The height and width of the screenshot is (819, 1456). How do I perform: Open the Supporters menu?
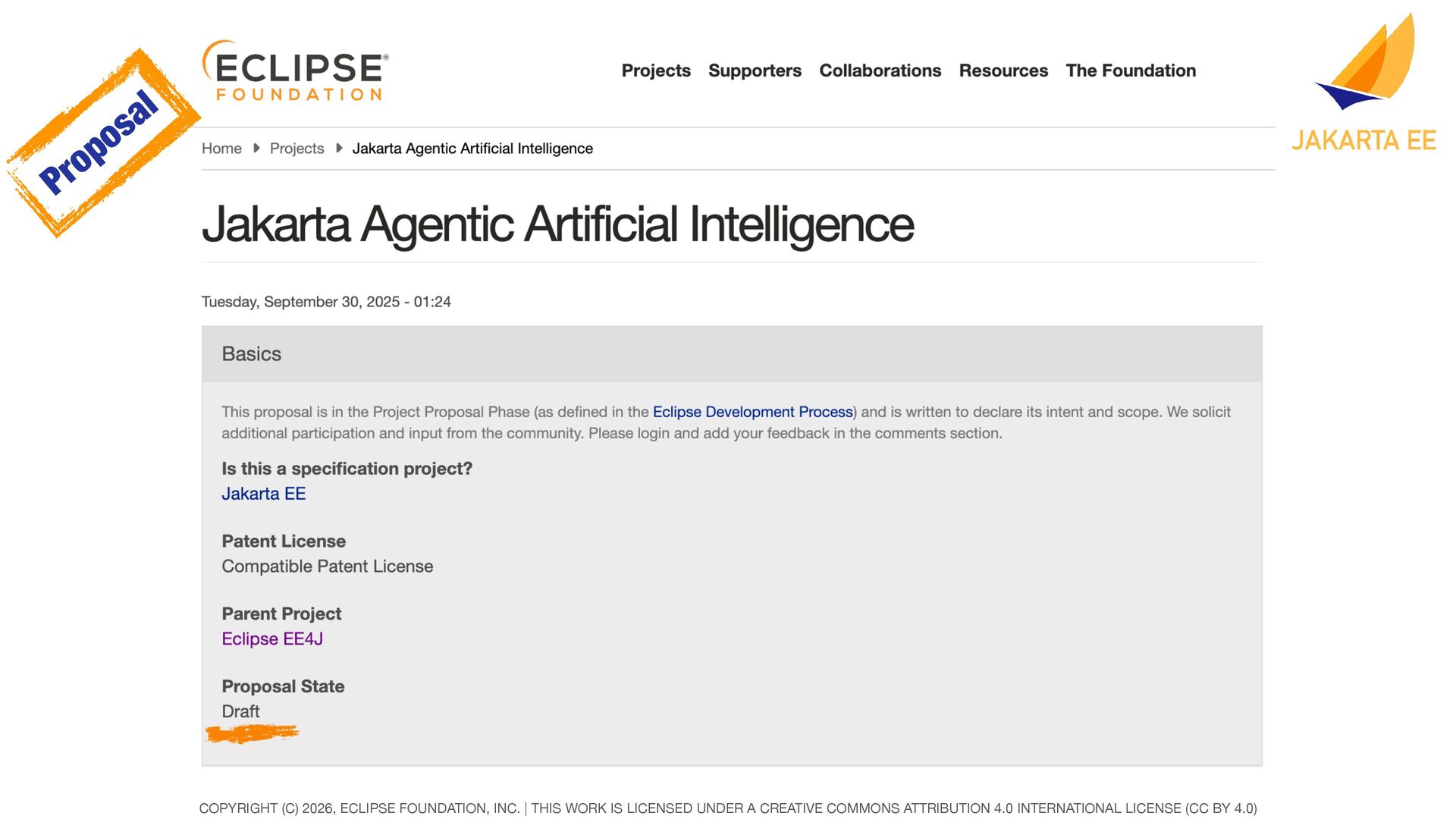click(x=755, y=71)
